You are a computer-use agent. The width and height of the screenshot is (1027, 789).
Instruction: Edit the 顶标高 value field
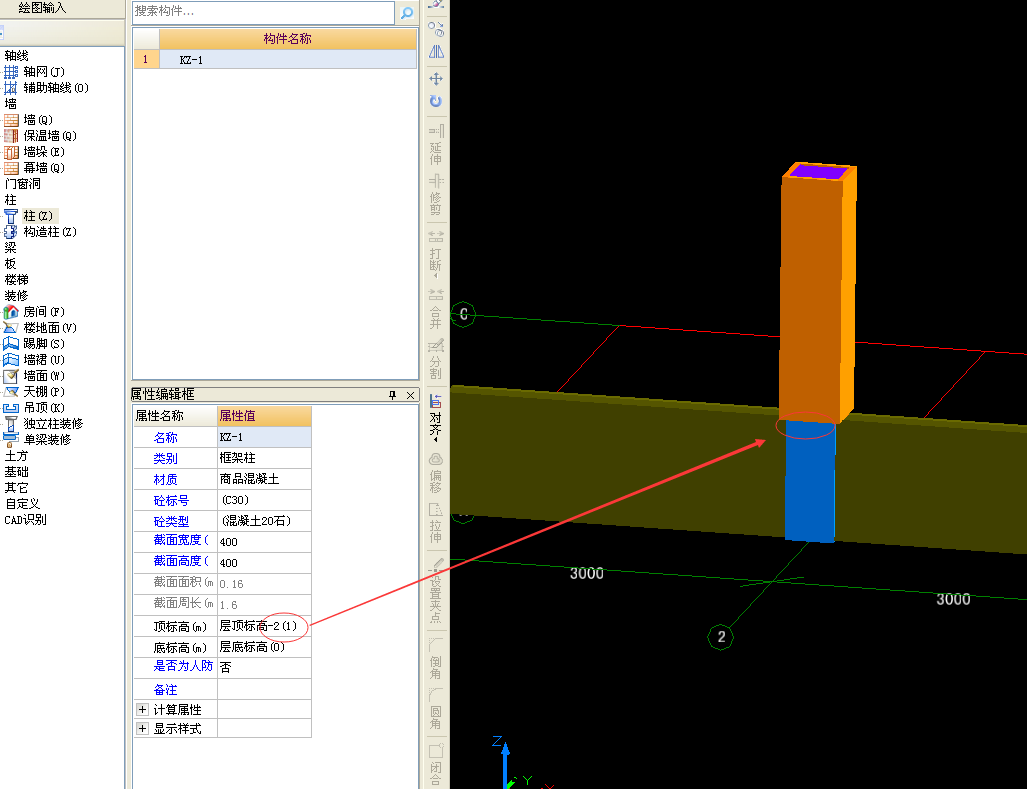click(264, 626)
